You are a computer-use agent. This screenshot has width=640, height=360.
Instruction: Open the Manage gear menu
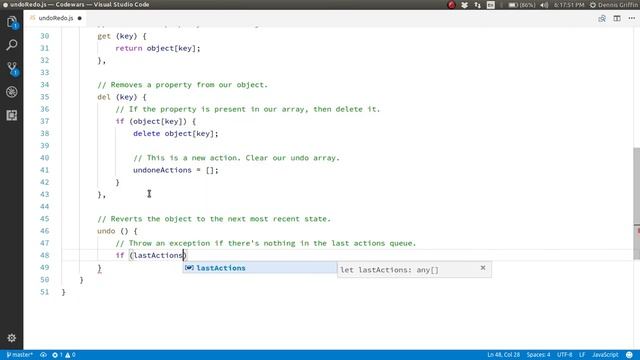coord(11,338)
